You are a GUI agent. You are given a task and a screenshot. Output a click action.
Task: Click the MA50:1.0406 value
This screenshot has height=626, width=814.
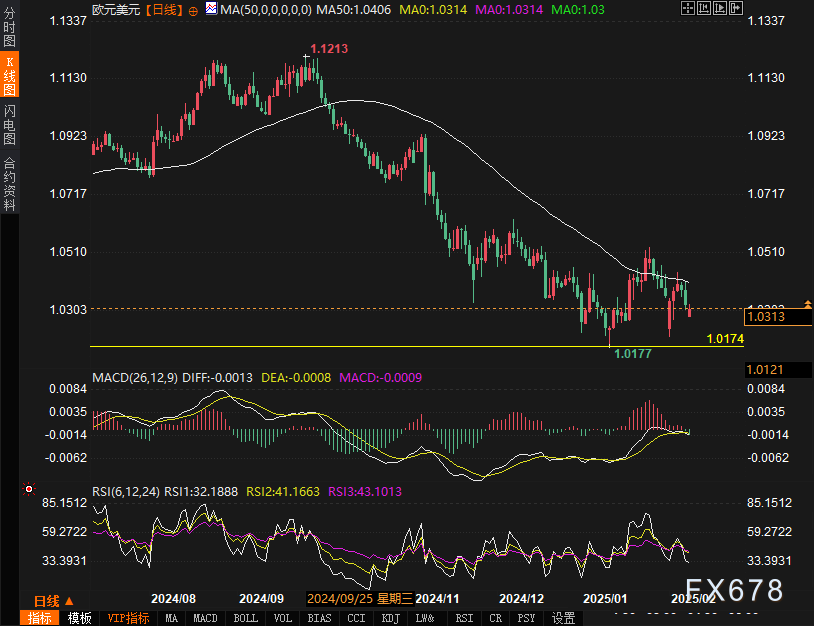click(354, 9)
